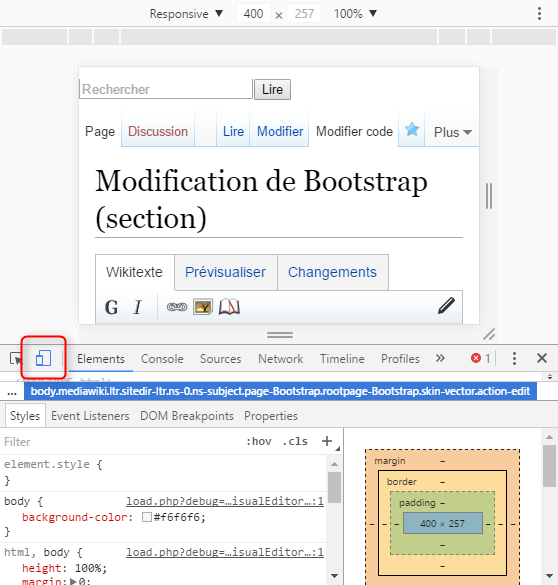Open the Page tab
The width and height of the screenshot is (558, 585).
point(100,131)
